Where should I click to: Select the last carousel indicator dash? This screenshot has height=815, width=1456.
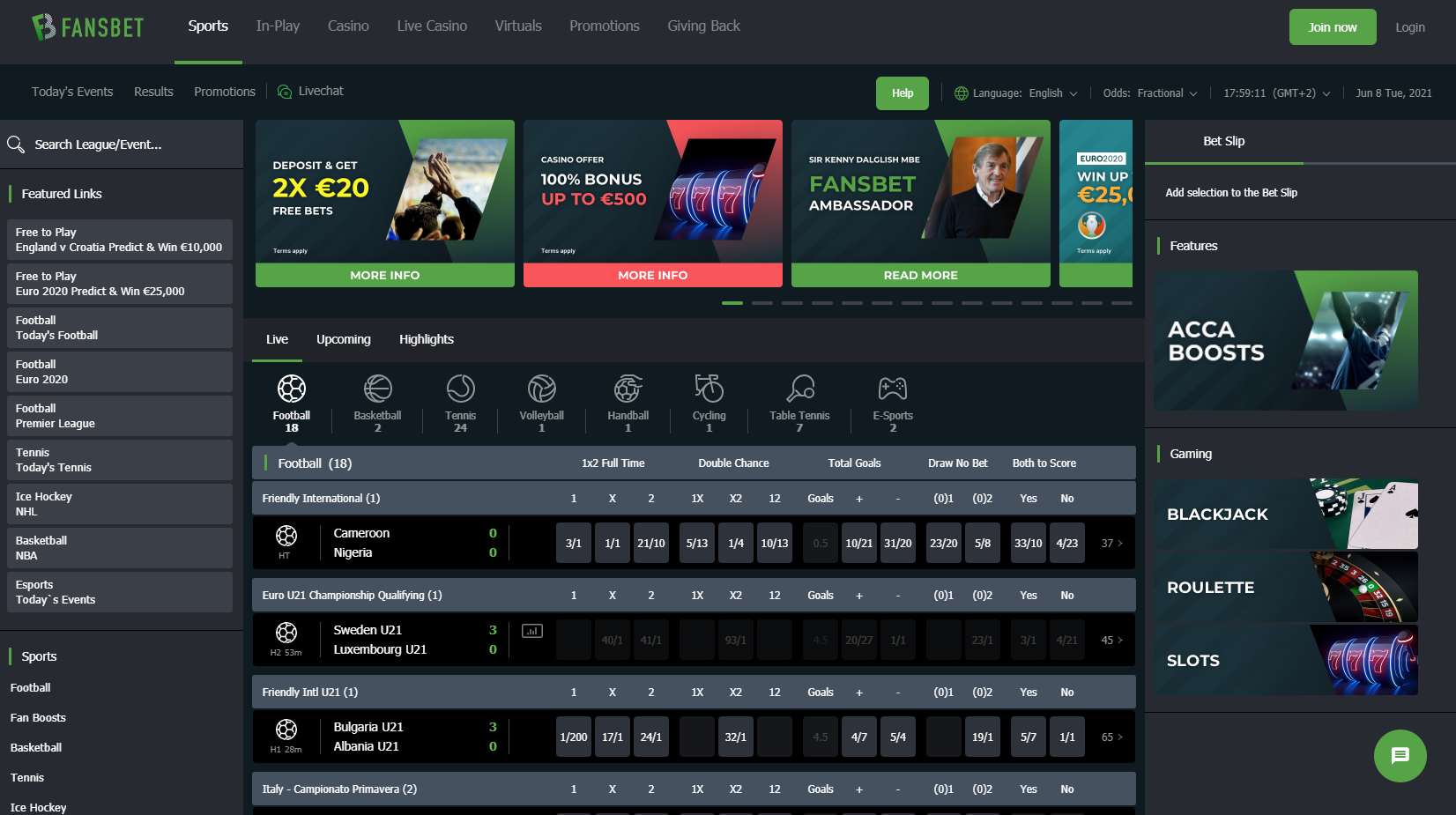click(1122, 303)
